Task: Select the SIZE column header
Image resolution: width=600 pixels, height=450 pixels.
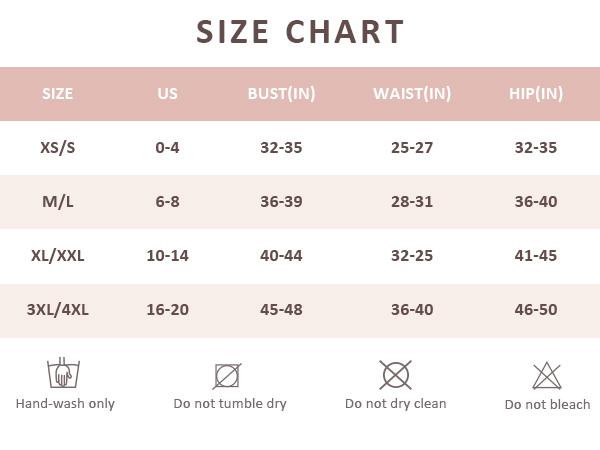Action: click(x=58, y=94)
